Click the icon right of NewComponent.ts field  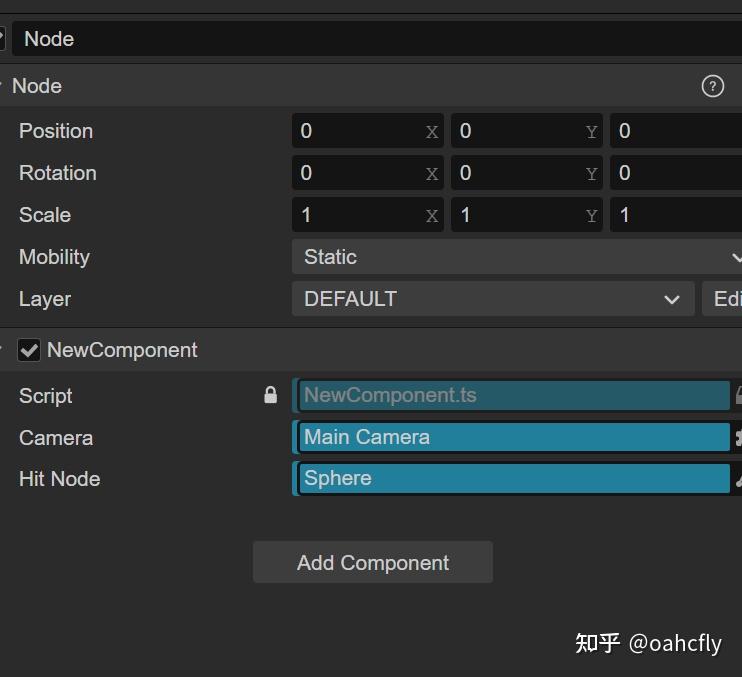click(x=738, y=395)
